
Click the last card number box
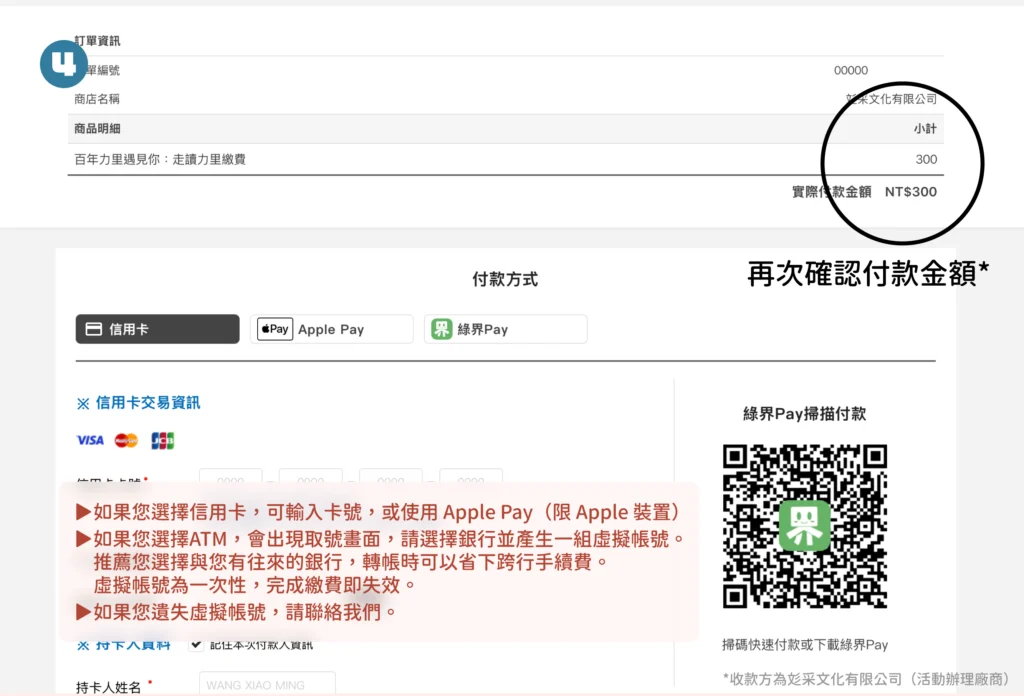pyautogui.click(x=470, y=476)
